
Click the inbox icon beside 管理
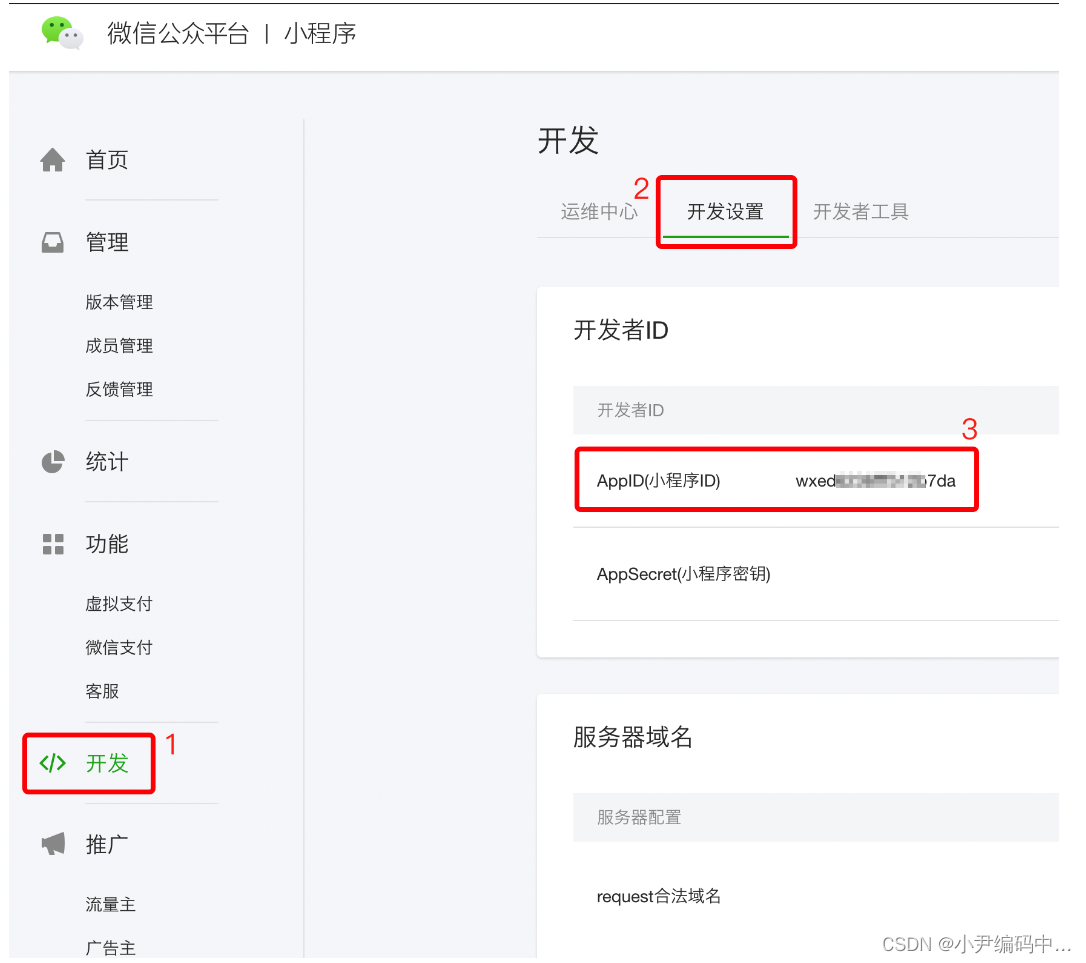53,242
